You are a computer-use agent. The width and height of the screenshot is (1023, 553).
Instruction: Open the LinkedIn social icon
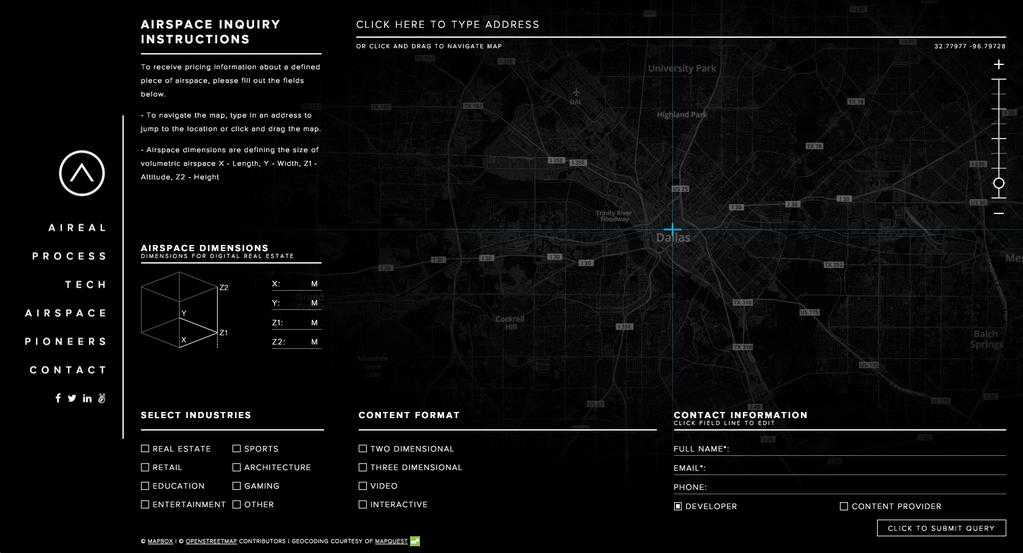pos(87,398)
